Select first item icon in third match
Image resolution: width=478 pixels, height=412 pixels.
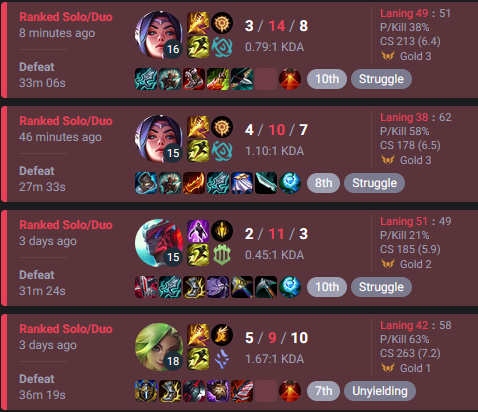(146, 287)
